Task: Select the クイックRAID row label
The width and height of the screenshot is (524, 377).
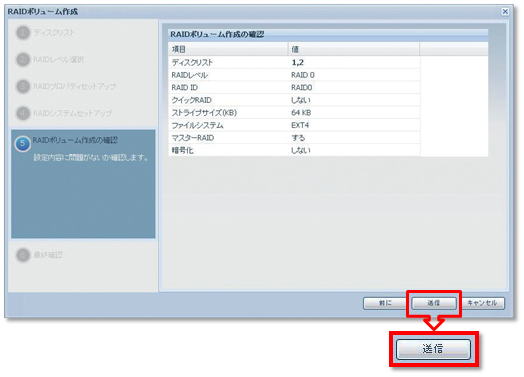Action: click(191, 100)
